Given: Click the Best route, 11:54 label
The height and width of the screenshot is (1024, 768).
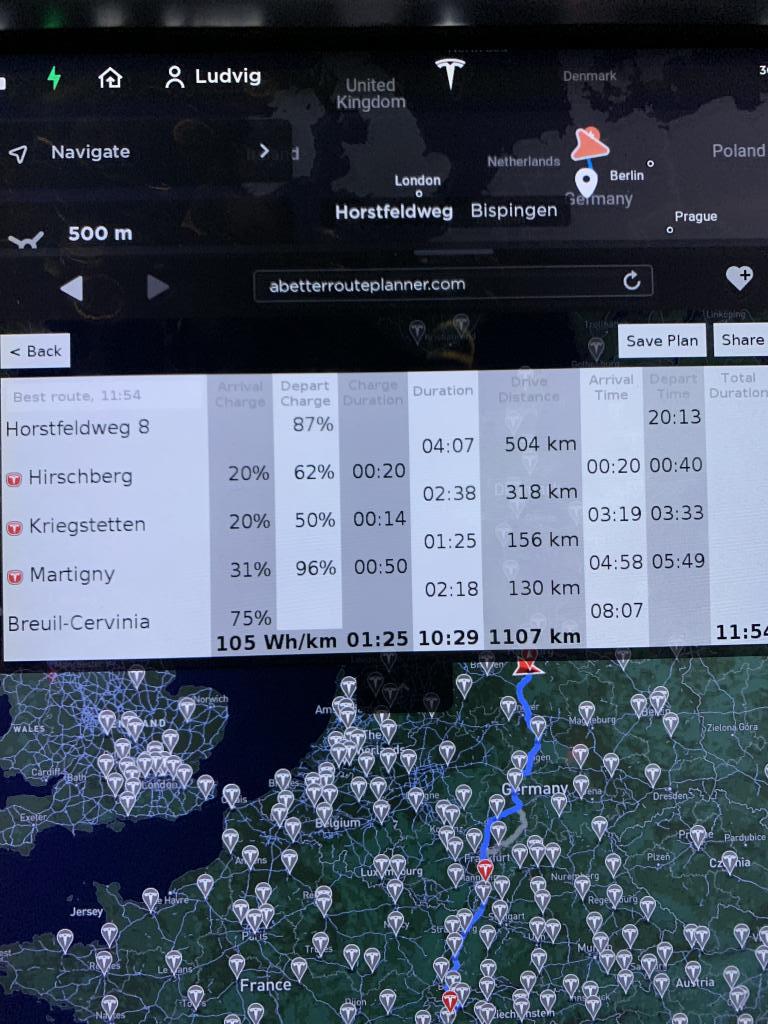Looking at the screenshot, I should [76, 396].
